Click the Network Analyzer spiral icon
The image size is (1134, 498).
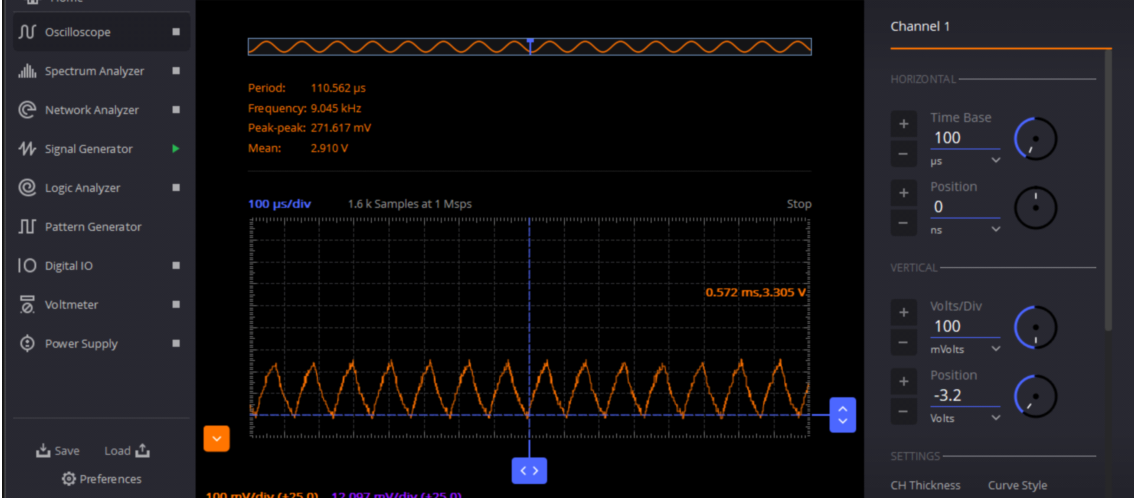pos(27,110)
